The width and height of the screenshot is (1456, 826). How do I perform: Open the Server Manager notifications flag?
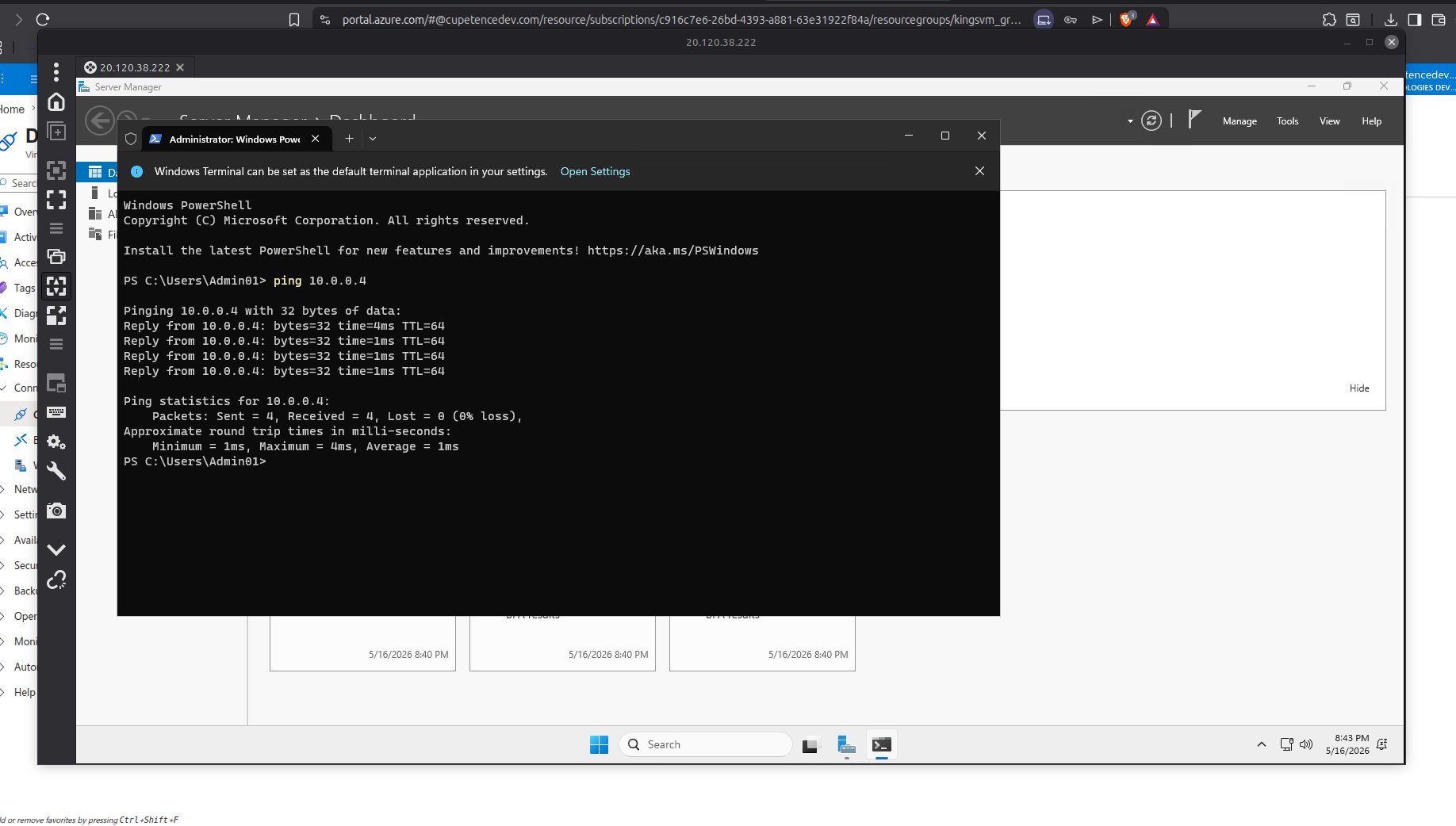click(x=1194, y=120)
